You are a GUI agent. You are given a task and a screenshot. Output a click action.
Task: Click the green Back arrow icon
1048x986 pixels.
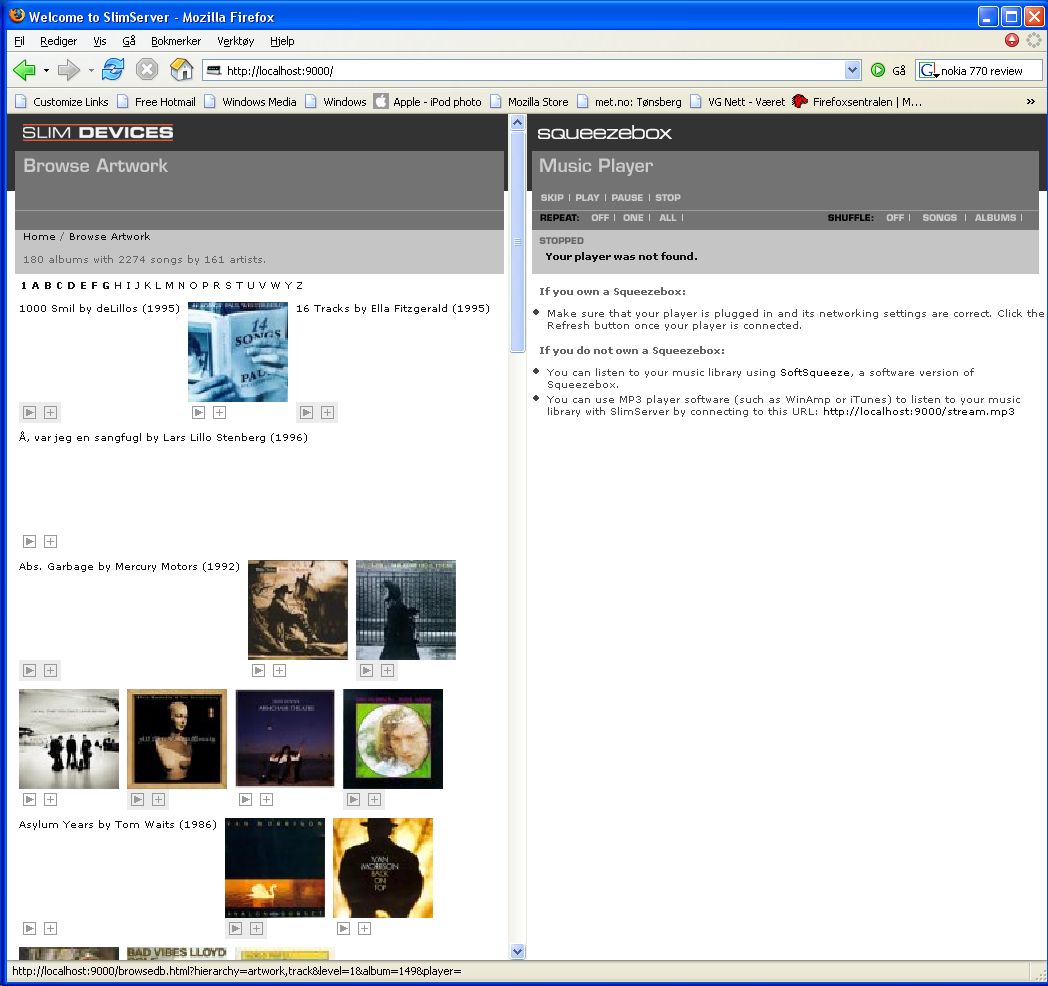pyautogui.click(x=23, y=70)
